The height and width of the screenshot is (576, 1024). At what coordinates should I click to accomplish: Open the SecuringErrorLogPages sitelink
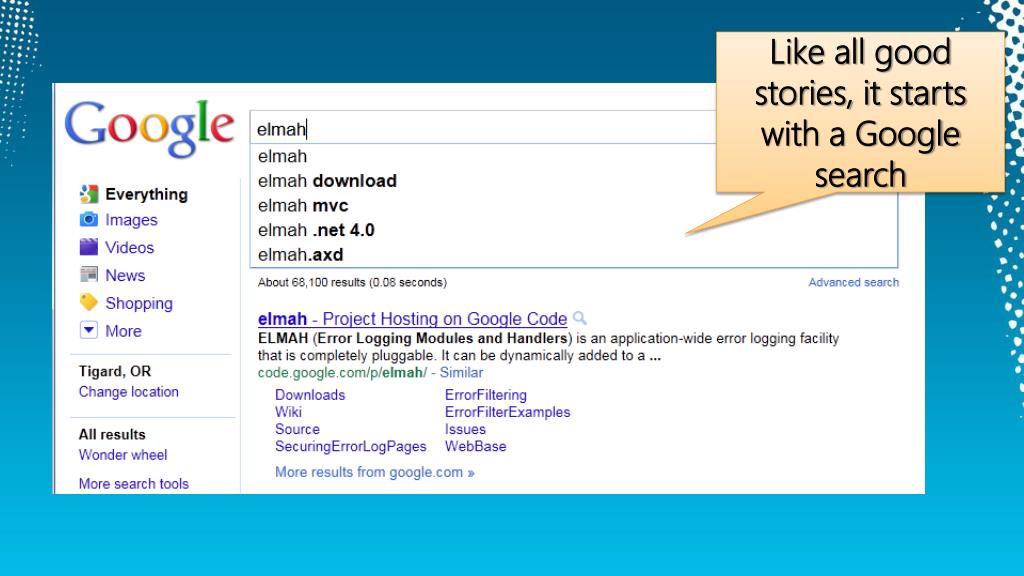point(351,446)
